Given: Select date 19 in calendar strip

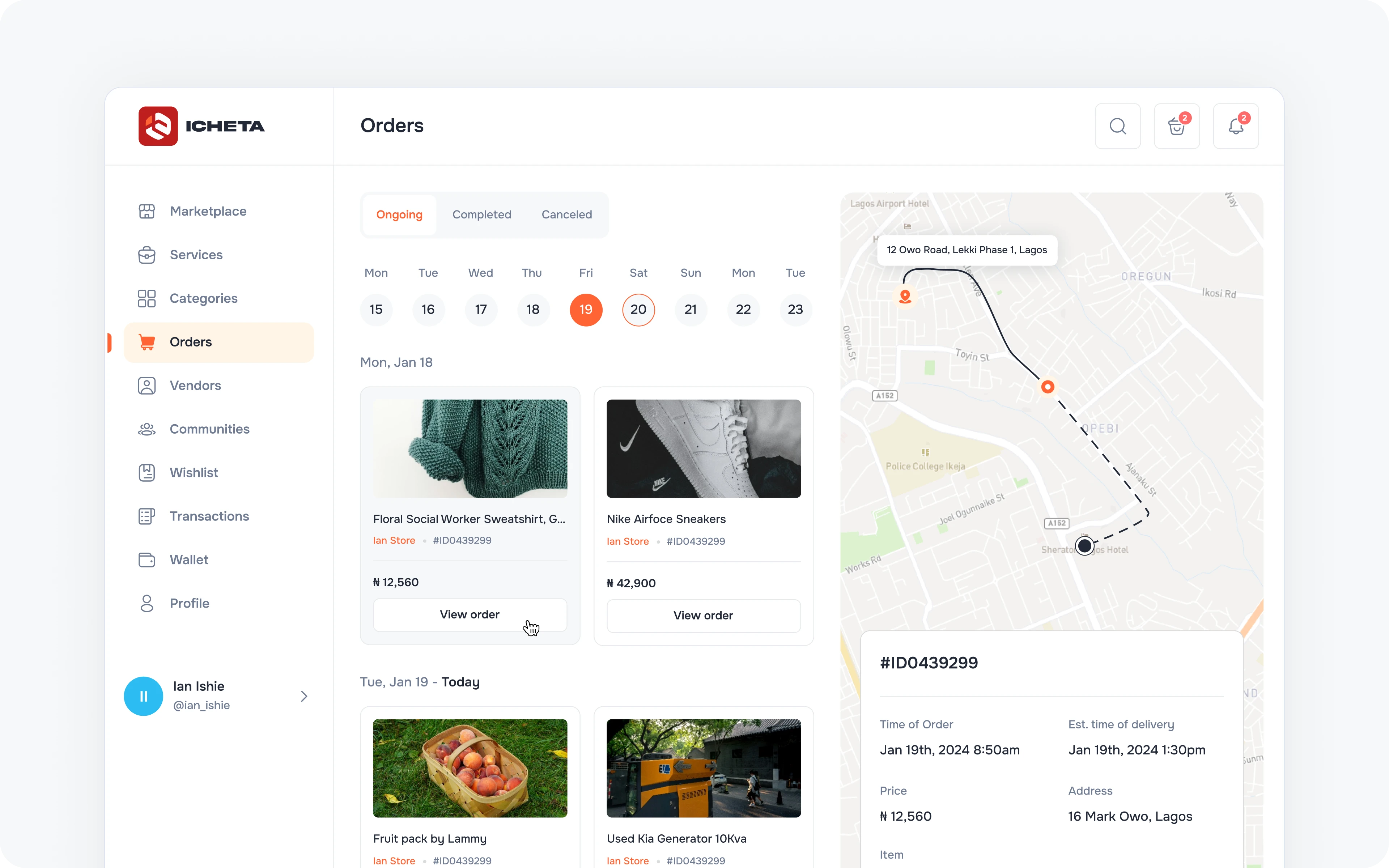Looking at the screenshot, I should coord(586,310).
